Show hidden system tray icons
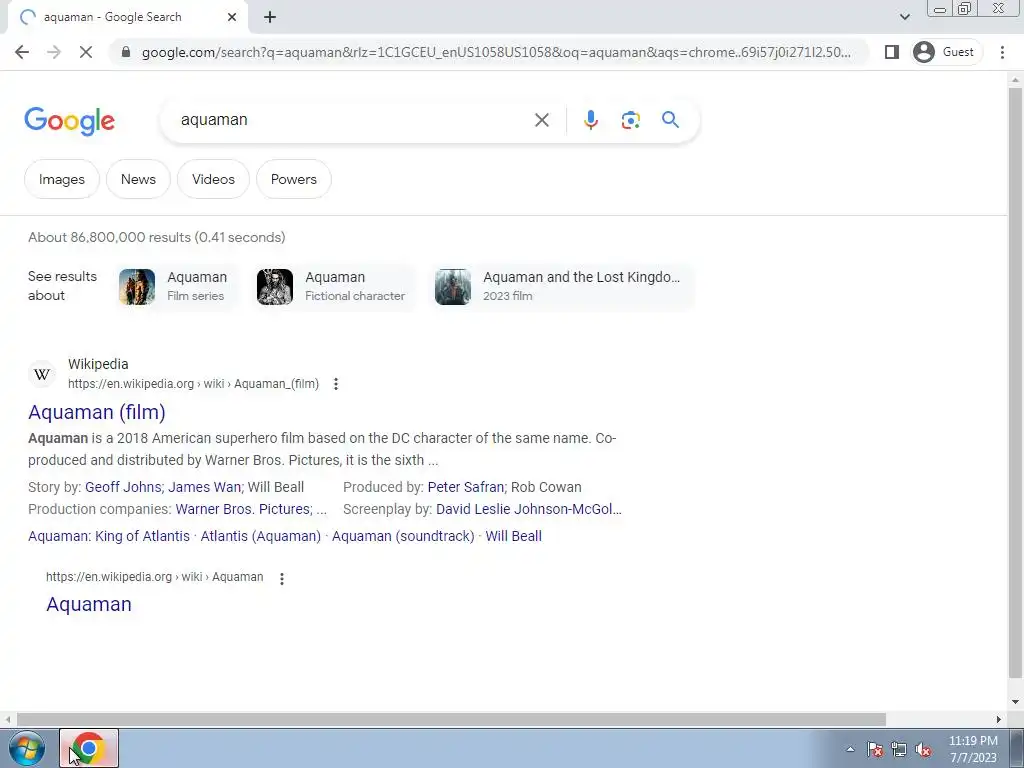This screenshot has width=1024, height=768. click(850, 749)
